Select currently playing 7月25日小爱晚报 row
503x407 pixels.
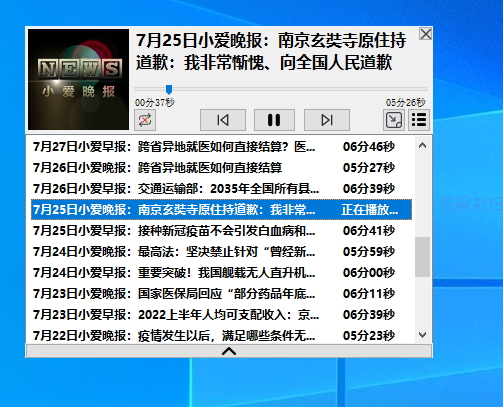221,210
